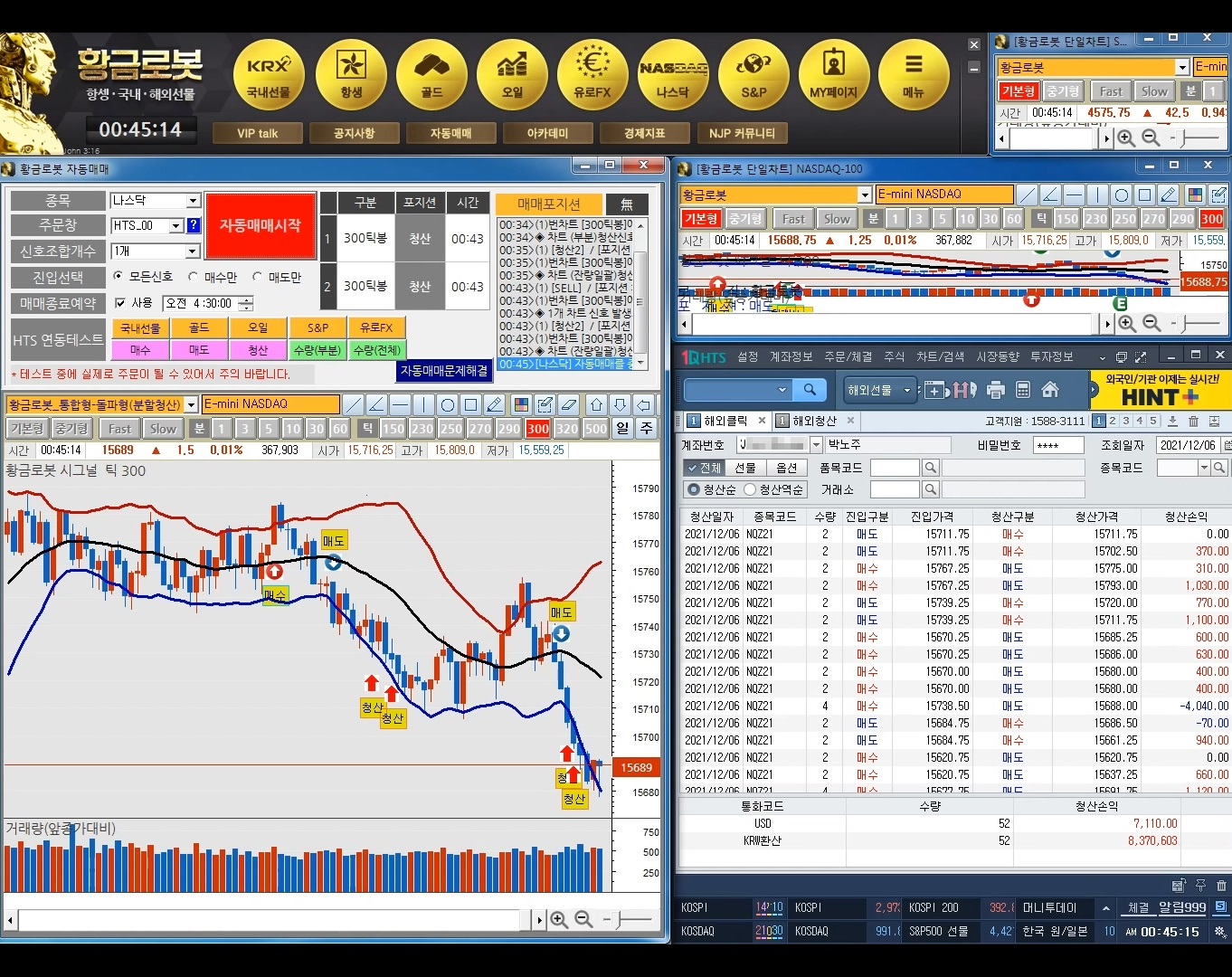Click 수량(전체) test button
The width and height of the screenshot is (1232, 977).
(x=377, y=349)
